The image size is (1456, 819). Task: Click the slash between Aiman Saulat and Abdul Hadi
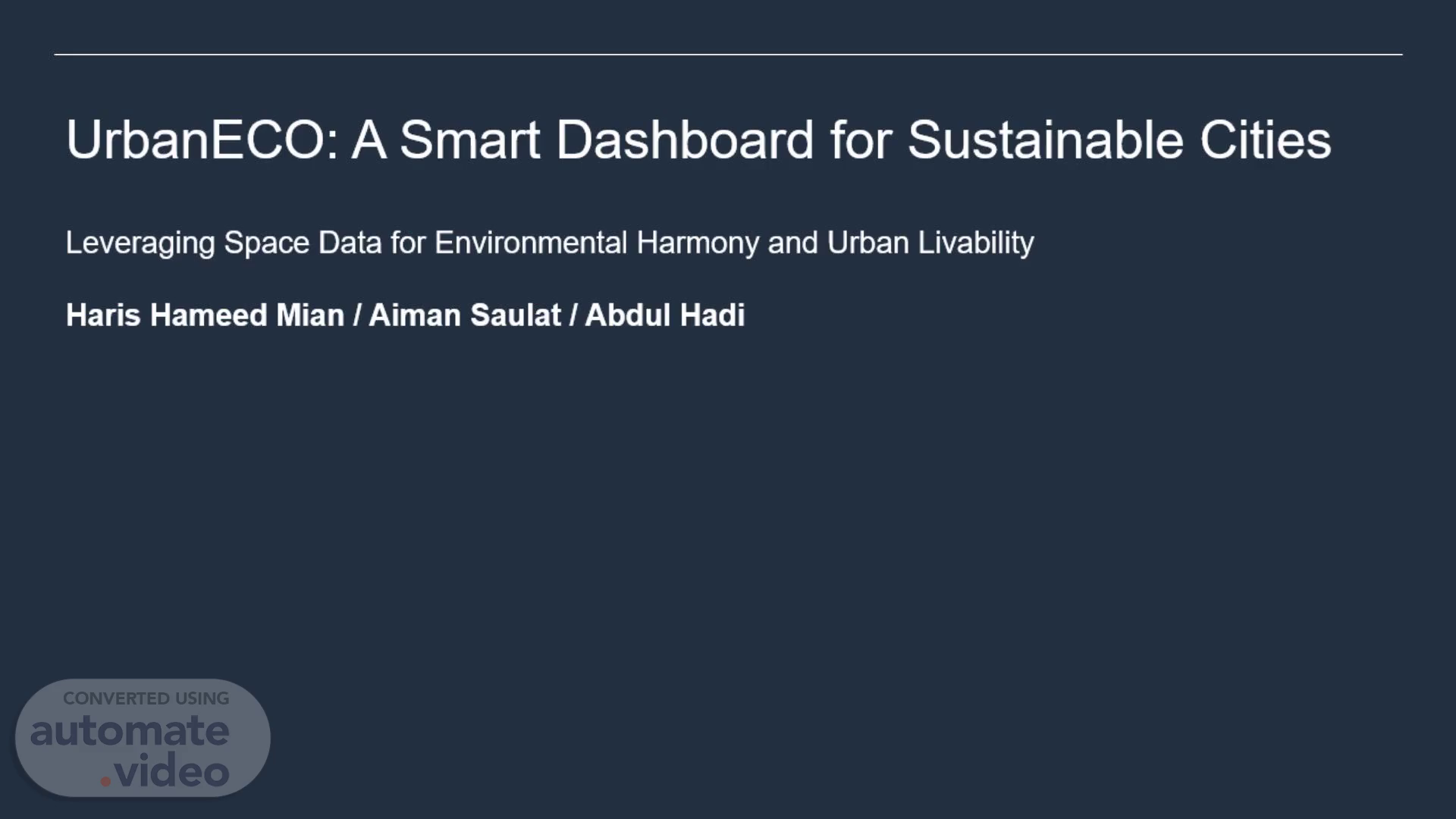[573, 315]
